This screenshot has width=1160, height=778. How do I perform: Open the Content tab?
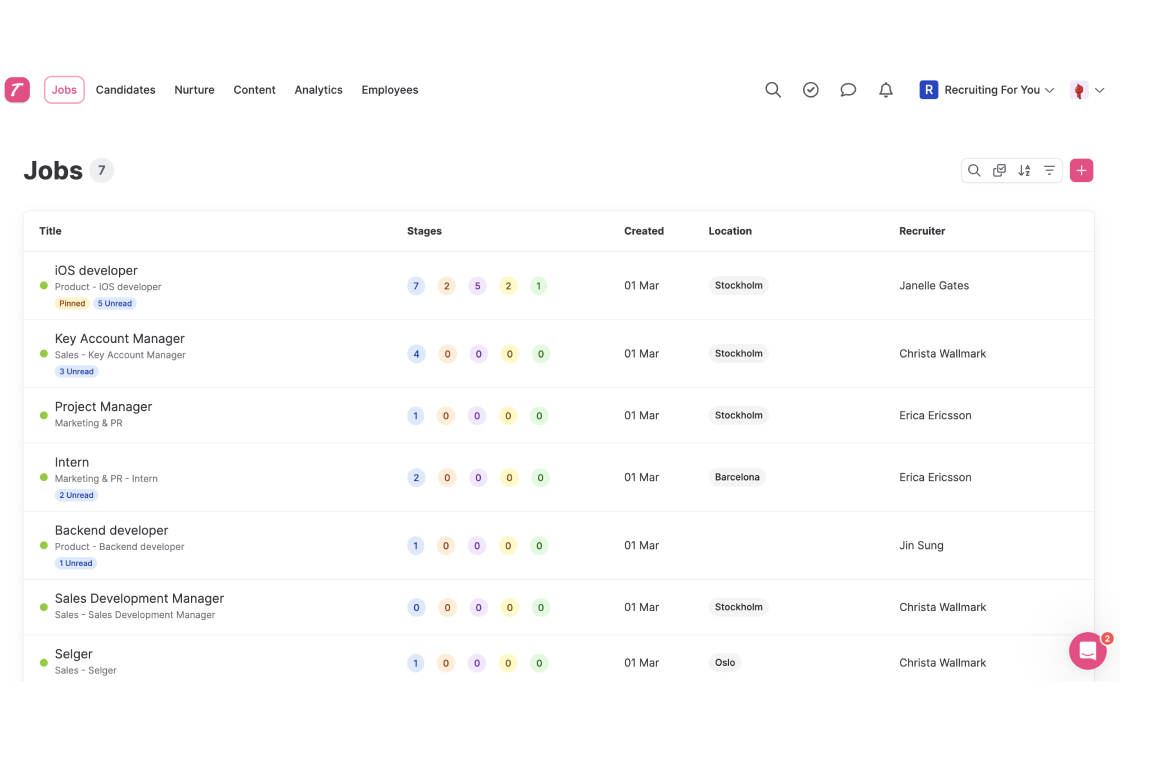coord(254,89)
